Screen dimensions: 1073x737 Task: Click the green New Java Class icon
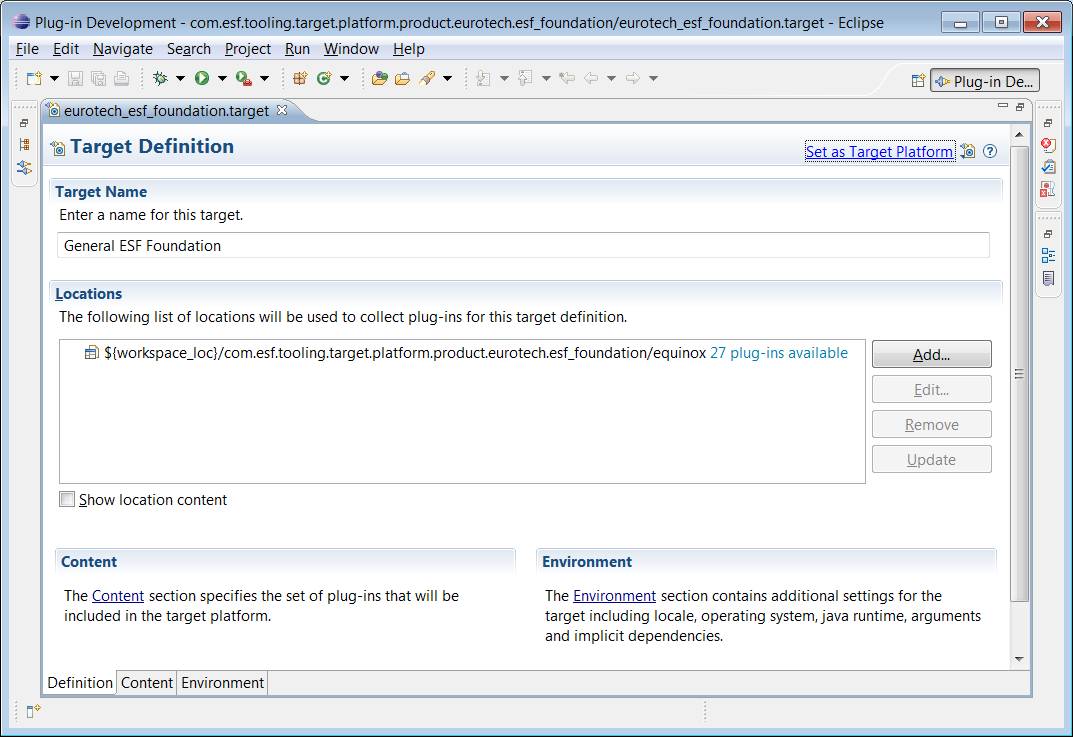point(324,78)
